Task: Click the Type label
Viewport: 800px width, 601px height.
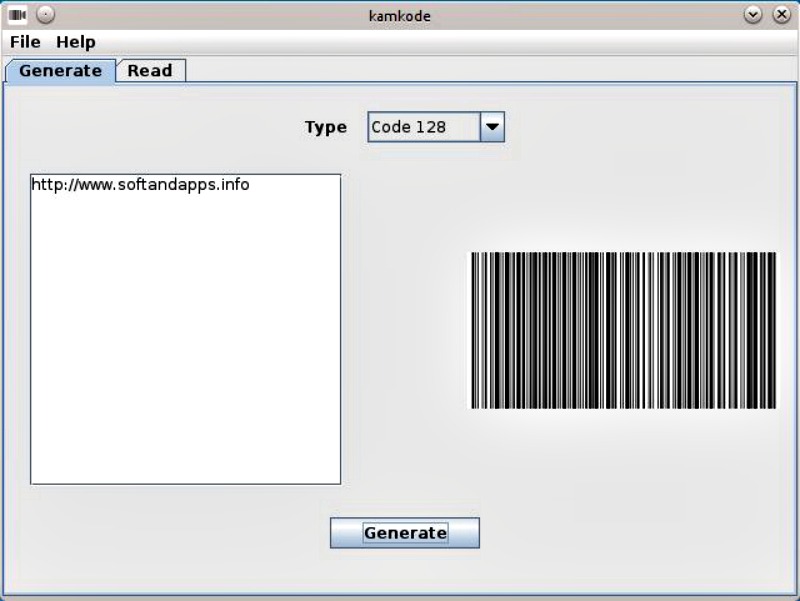Action: click(326, 127)
